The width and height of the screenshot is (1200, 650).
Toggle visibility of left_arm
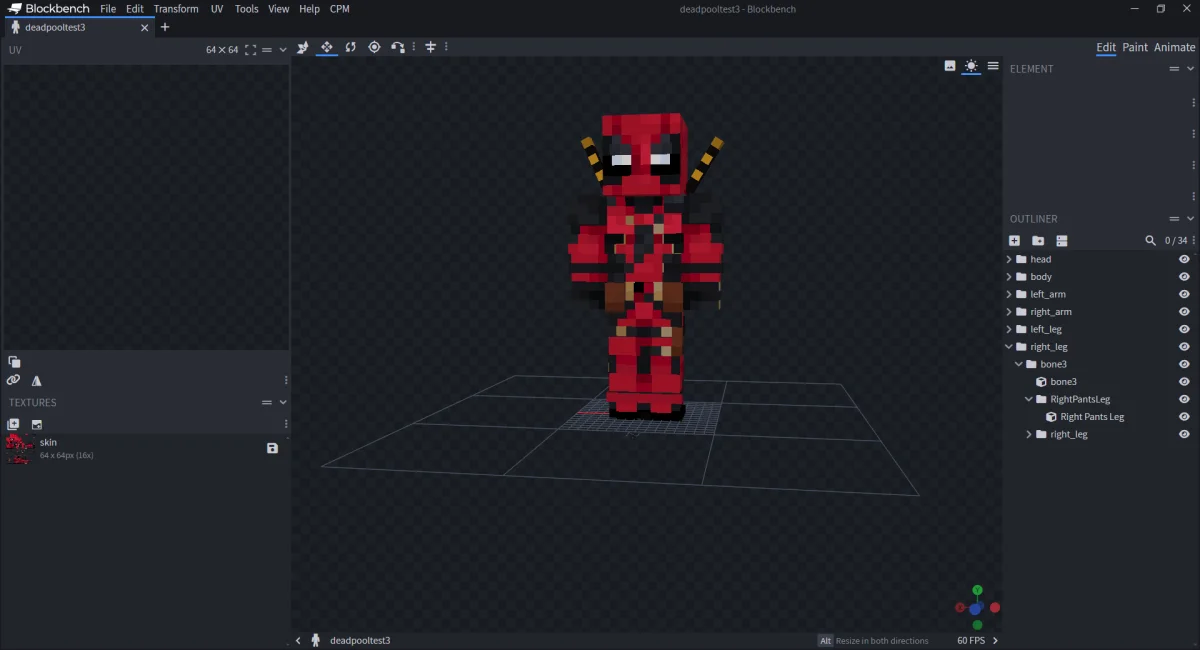tap(1184, 294)
